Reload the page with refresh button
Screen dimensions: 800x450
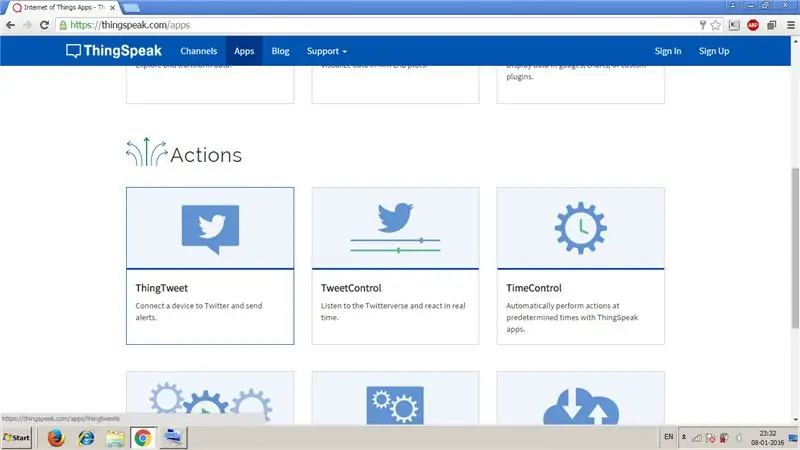[44, 25]
